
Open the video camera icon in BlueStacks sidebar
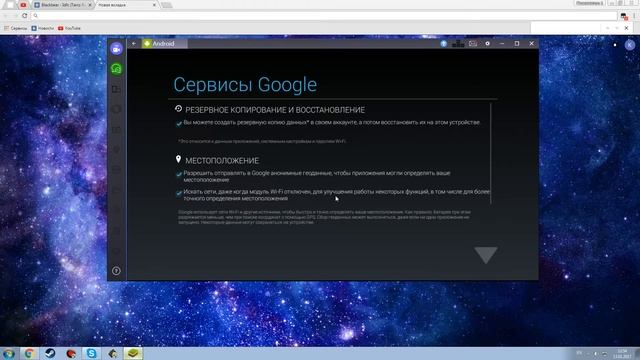[x=116, y=49]
